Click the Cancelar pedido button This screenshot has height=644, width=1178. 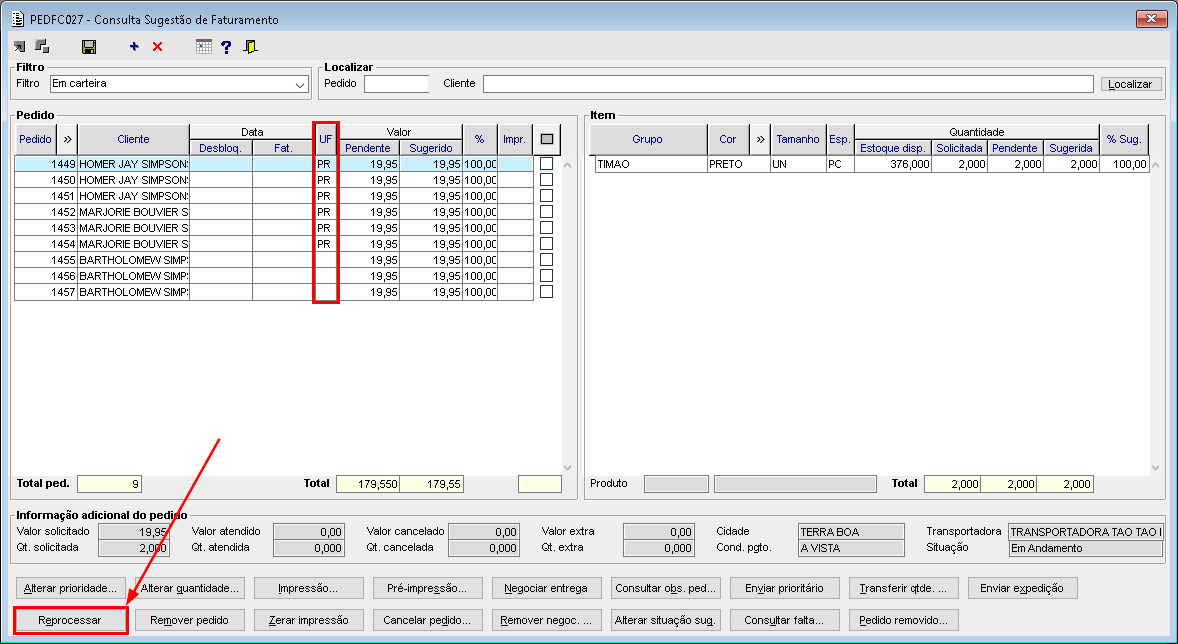click(427, 620)
